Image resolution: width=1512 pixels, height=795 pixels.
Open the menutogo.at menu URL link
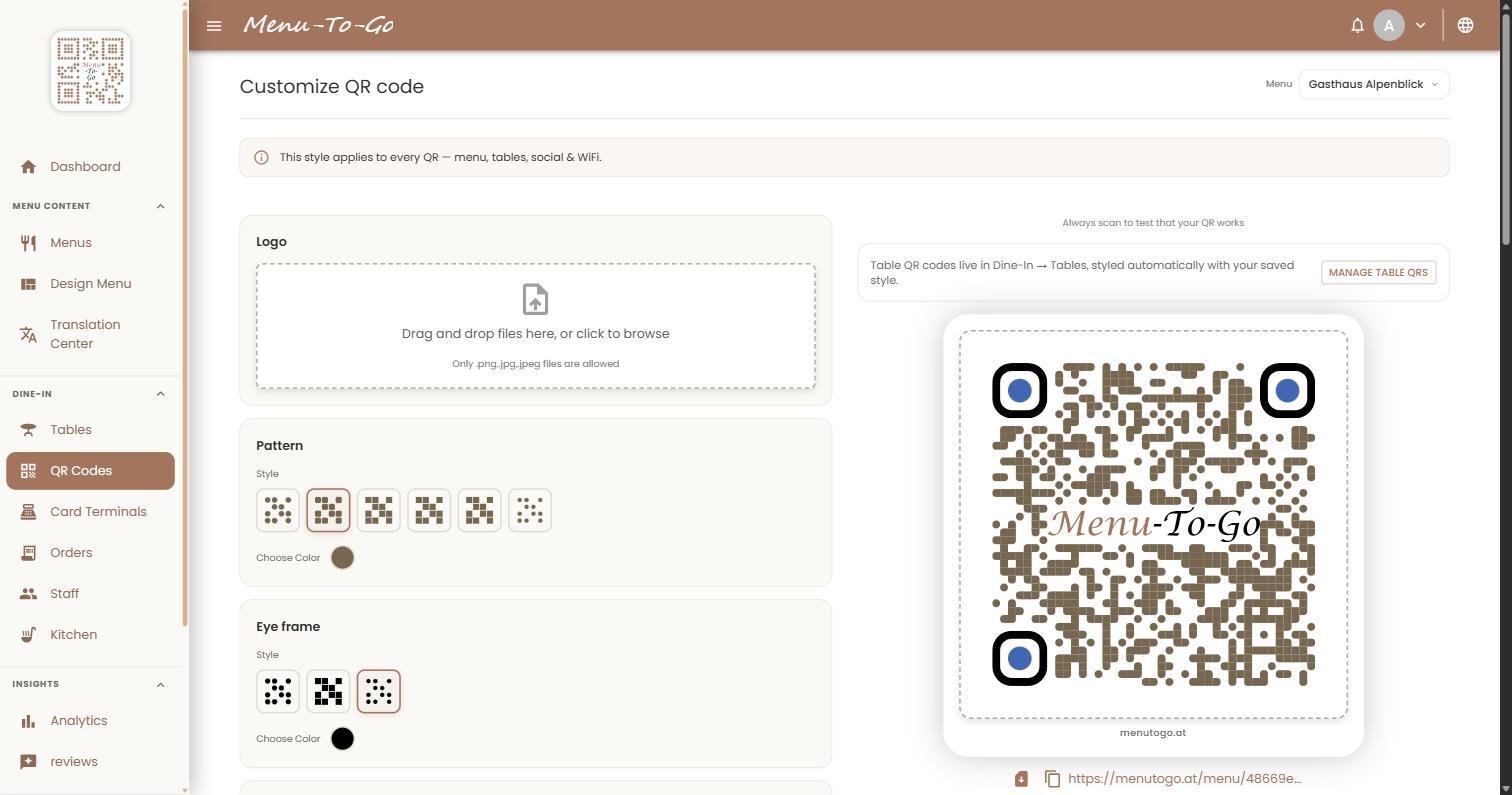click(x=1184, y=778)
